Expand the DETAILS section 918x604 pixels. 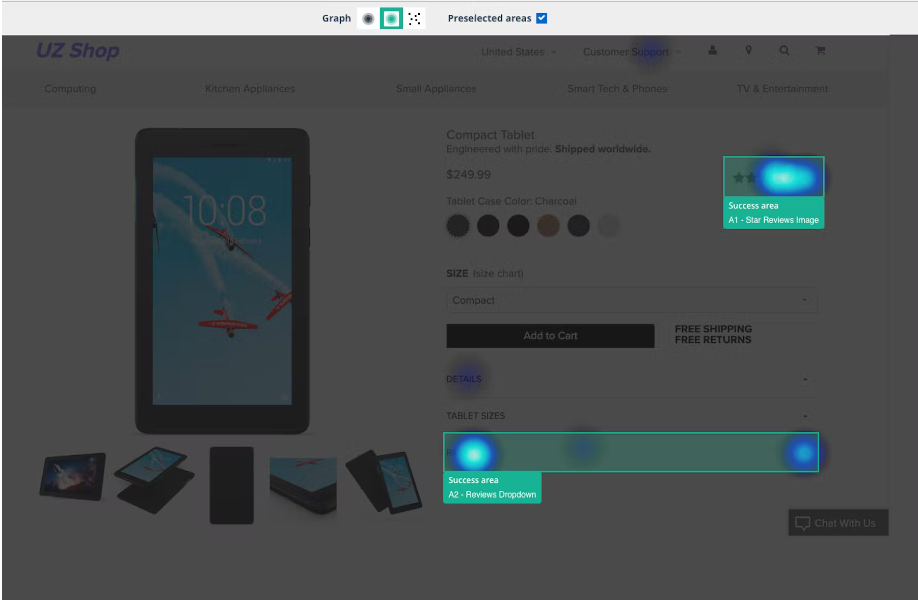pyautogui.click(x=632, y=379)
